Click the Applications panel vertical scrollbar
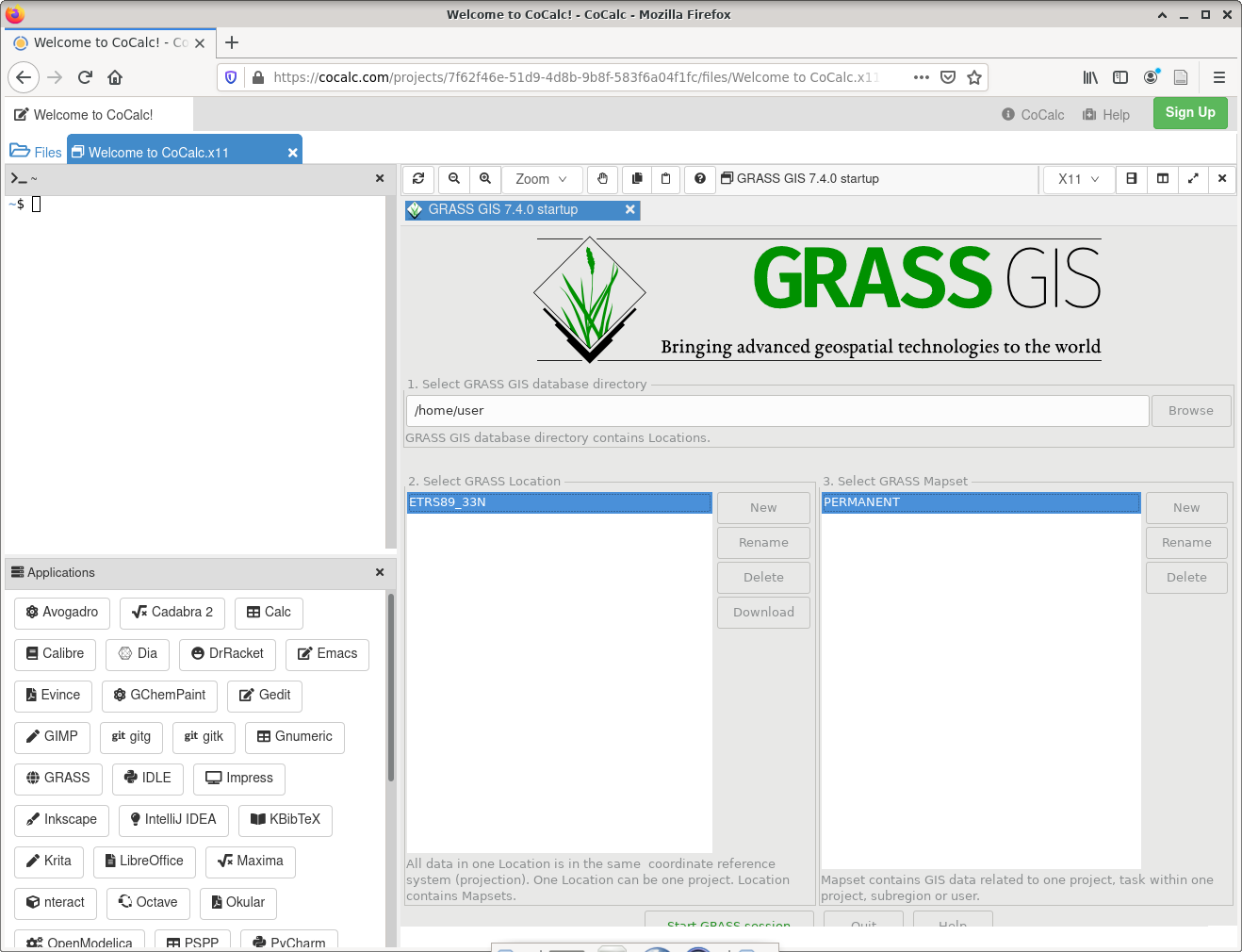Viewport: 1242px width, 952px height. click(x=390, y=686)
